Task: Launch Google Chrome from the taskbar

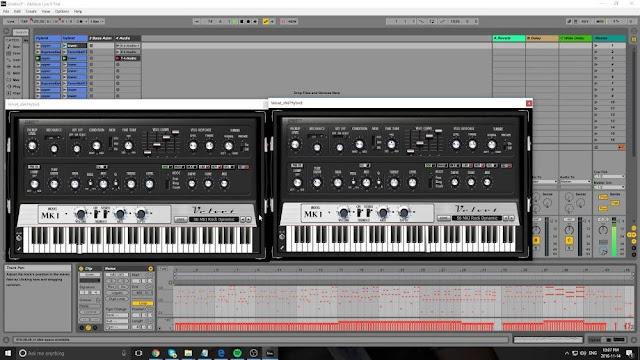Action: (156, 353)
